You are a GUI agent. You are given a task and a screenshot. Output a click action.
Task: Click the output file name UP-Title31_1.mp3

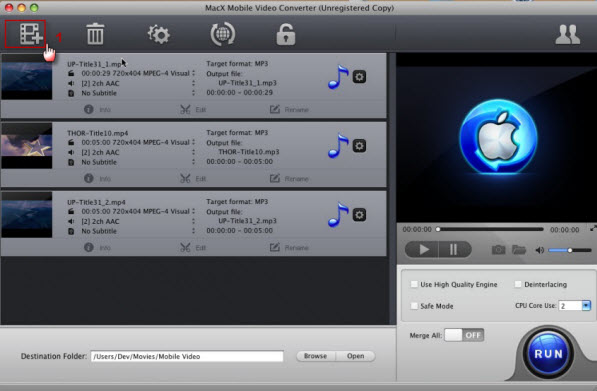click(x=247, y=83)
